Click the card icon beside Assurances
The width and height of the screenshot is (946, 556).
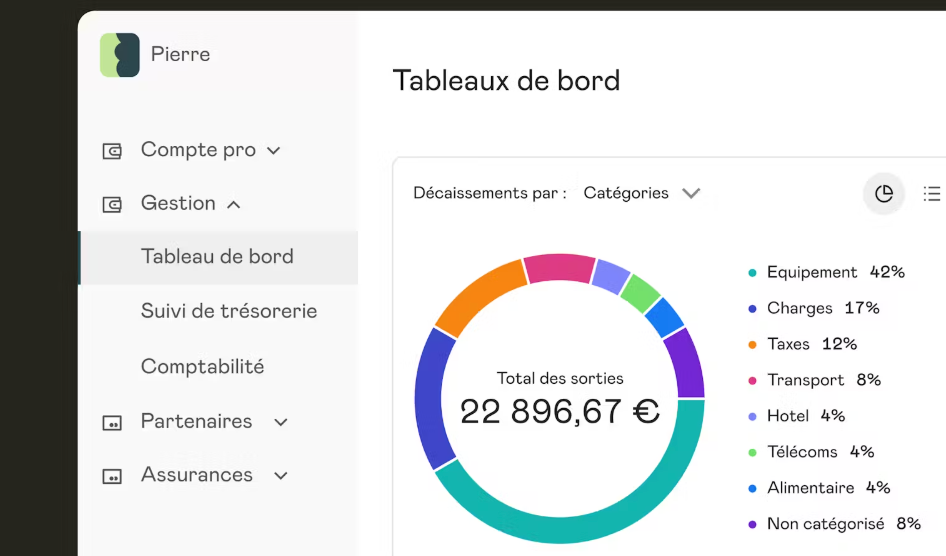tap(112, 476)
